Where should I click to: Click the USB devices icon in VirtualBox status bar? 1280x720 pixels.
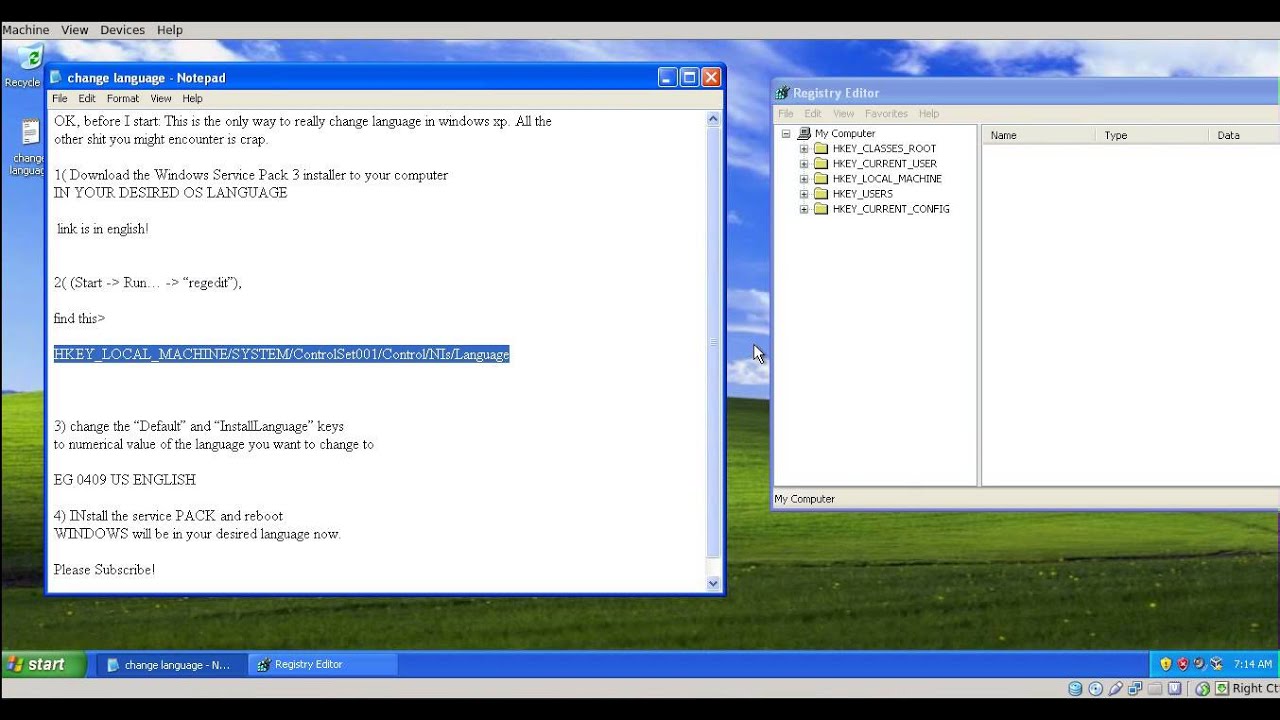tap(1115, 688)
